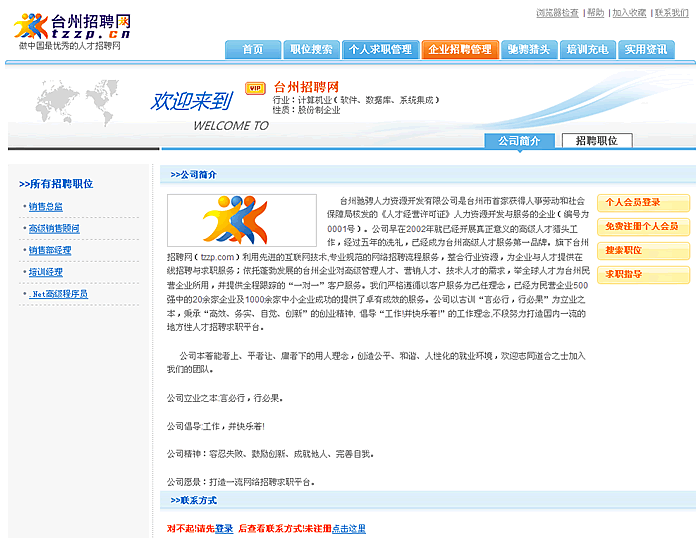
Task: Switch to the 公司简介 tab
Action: pyautogui.click(x=519, y=141)
